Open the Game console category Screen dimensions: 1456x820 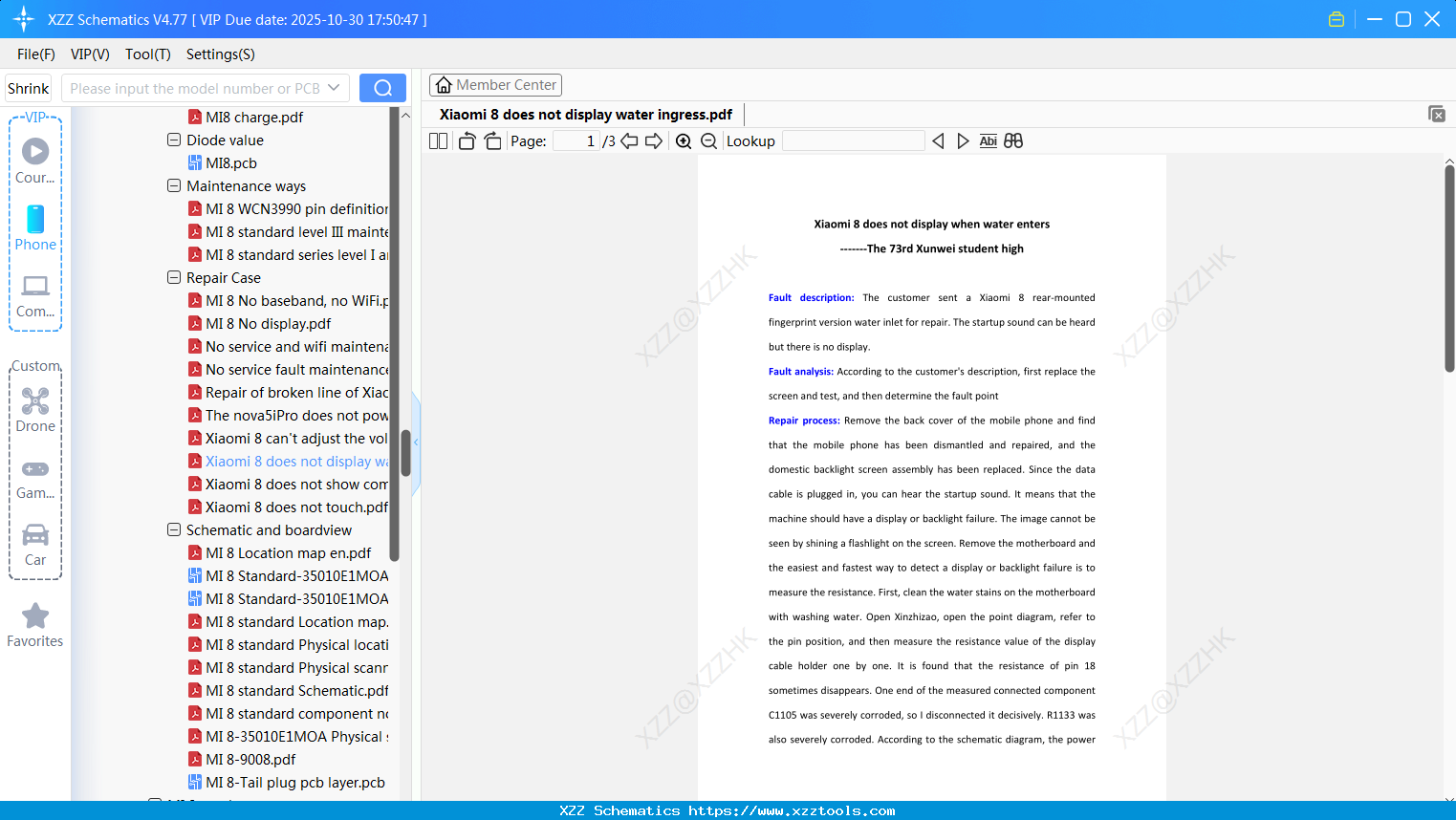(x=35, y=478)
